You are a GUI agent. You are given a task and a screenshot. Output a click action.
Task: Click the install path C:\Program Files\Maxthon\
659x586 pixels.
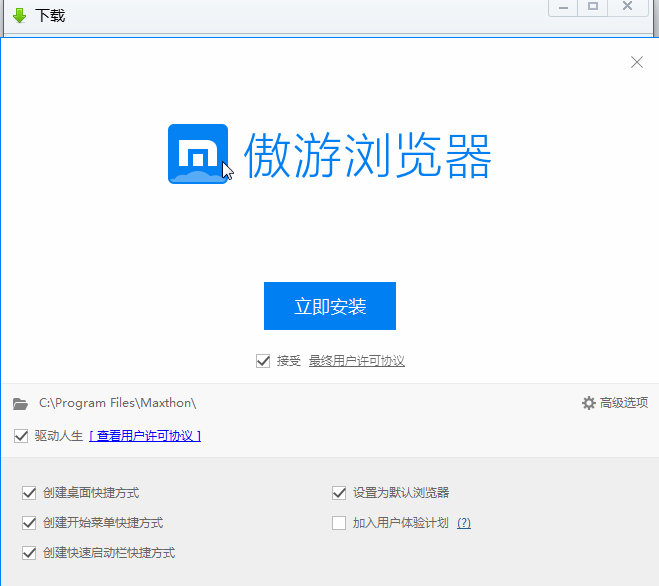tap(118, 403)
